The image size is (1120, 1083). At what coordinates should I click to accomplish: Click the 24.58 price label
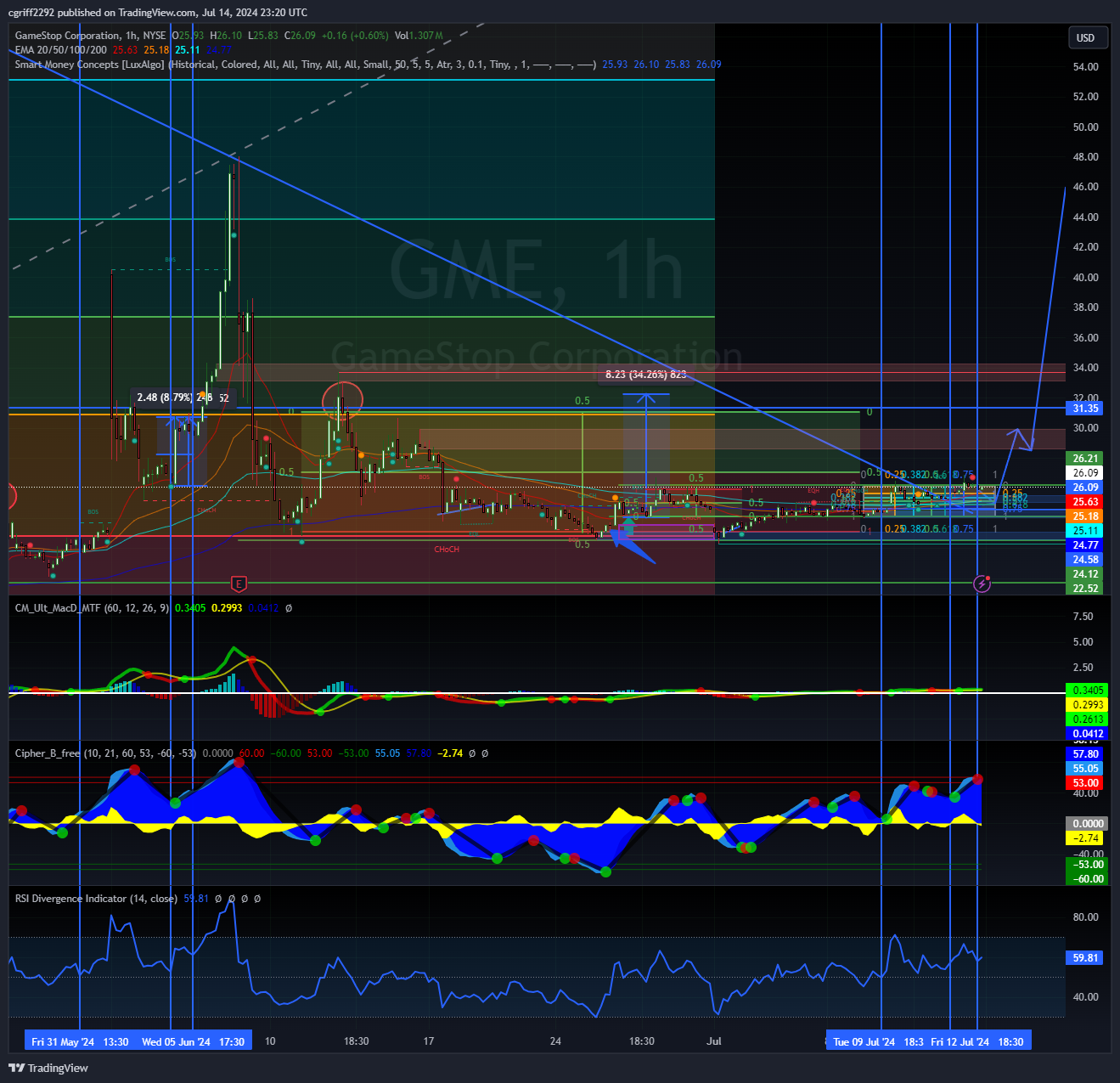(1085, 560)
